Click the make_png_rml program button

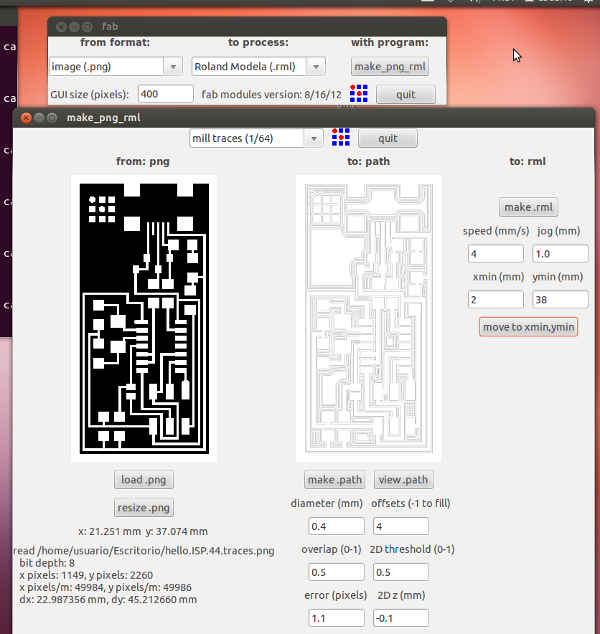point(390,67)
